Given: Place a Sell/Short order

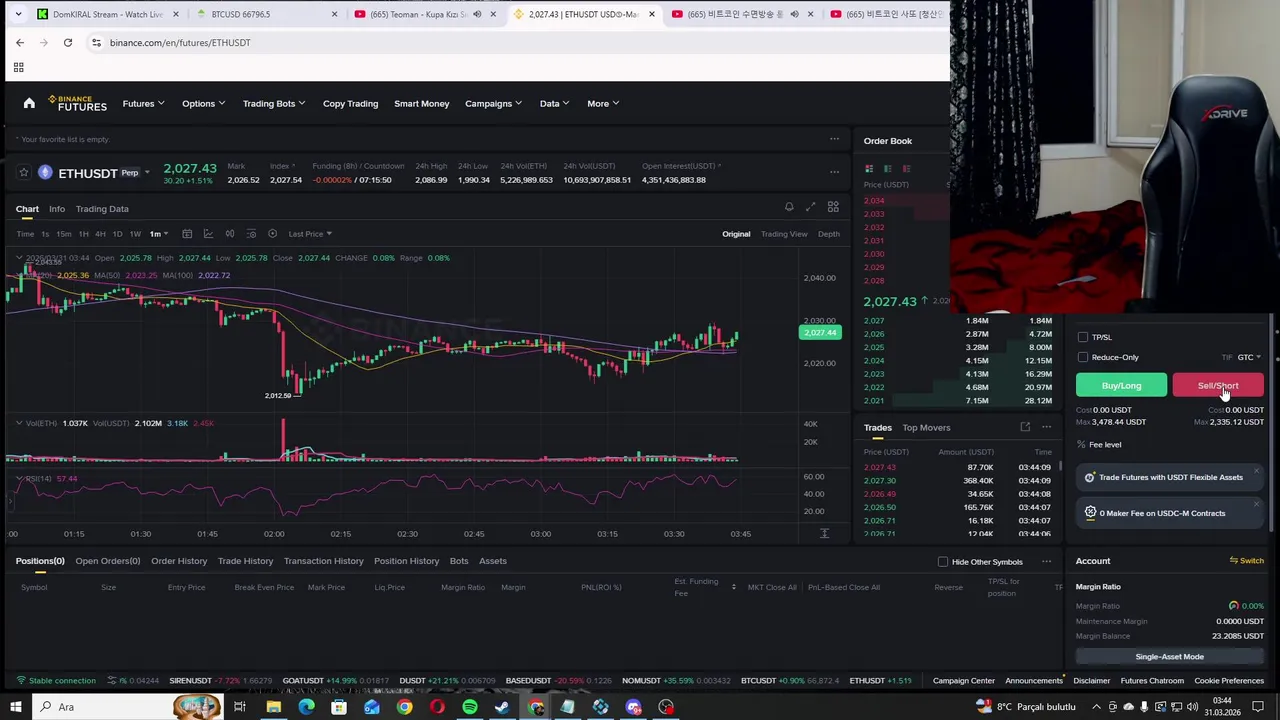Looking at the screenshot, I should 1218,386.
